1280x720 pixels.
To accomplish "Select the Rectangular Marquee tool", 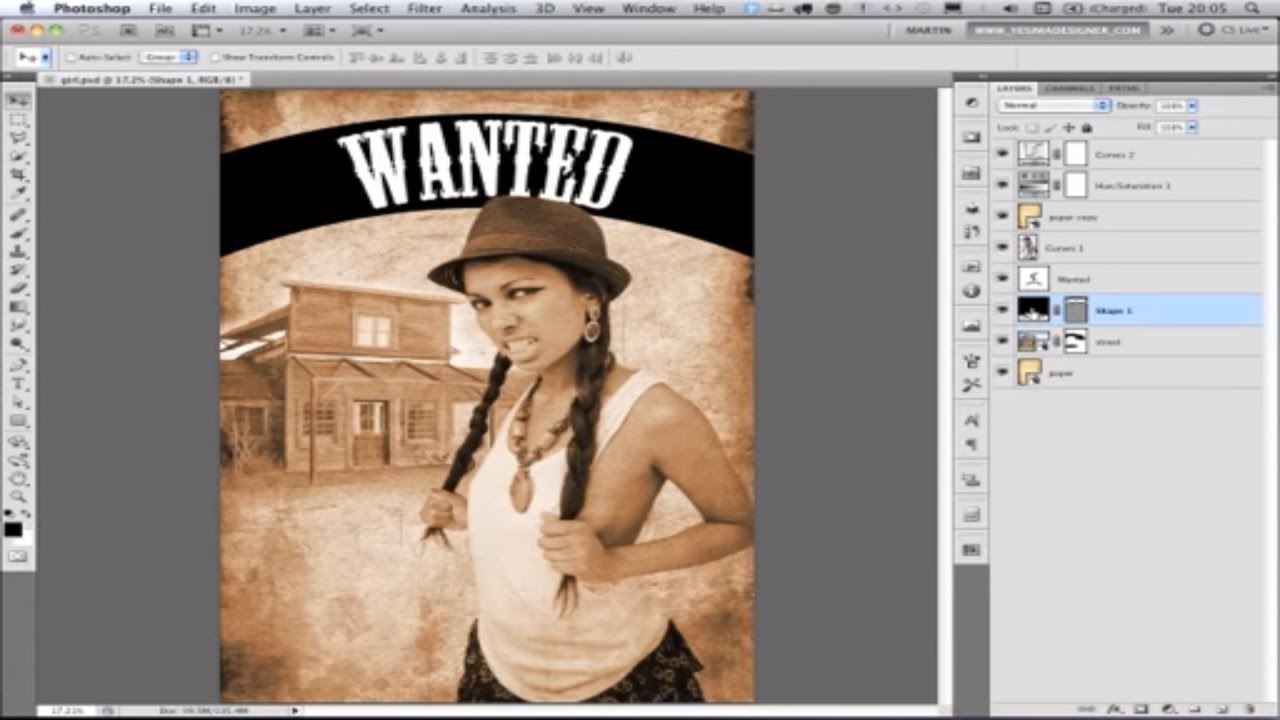I will tap(18, 120).
